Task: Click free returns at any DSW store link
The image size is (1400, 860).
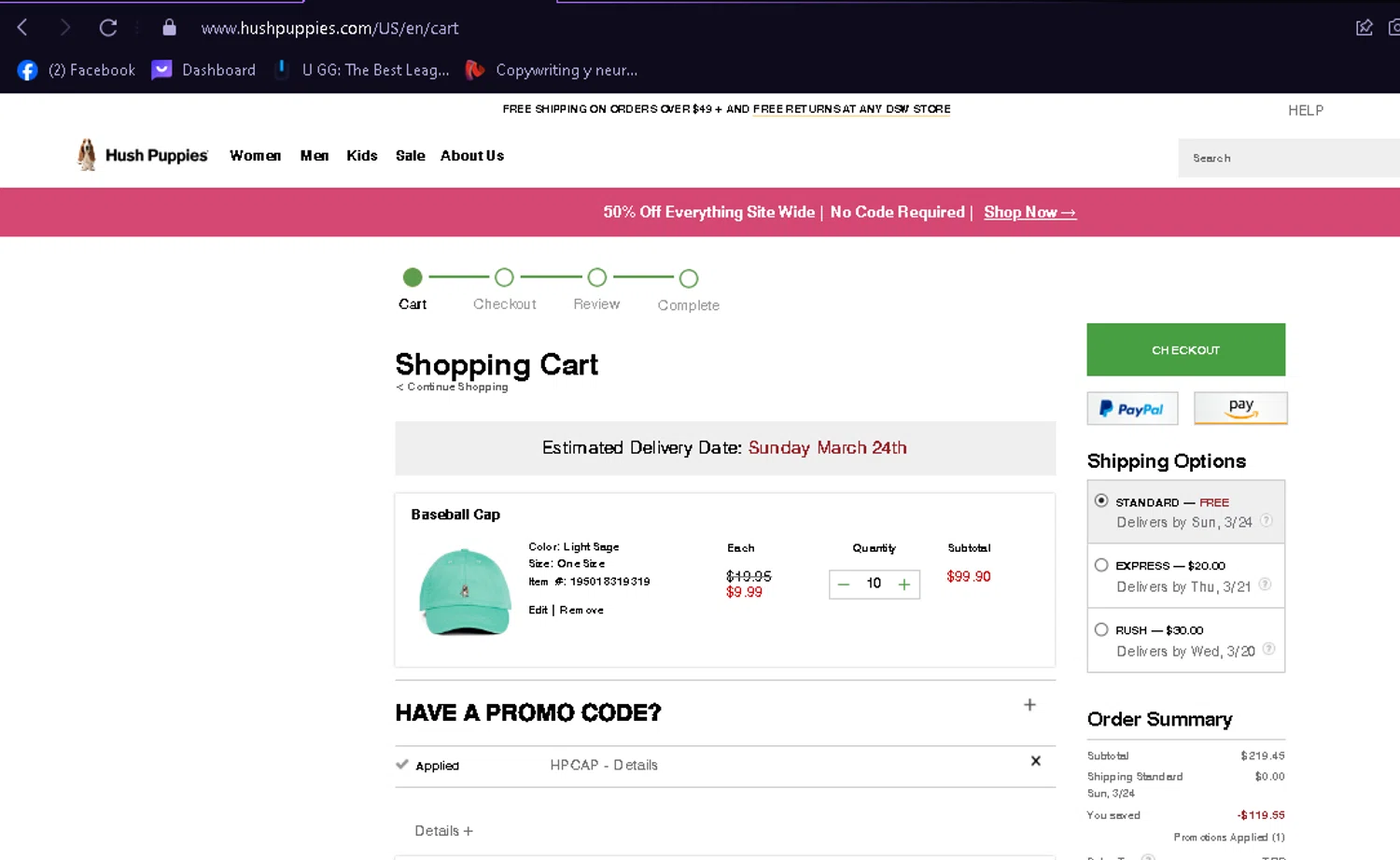Action: (851, 109)
